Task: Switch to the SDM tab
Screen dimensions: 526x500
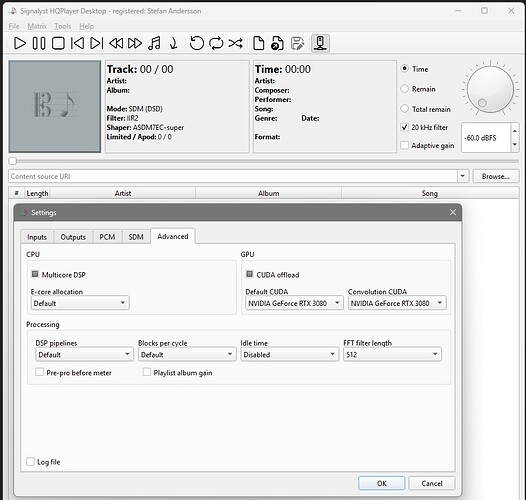Action: coord(136,237)
